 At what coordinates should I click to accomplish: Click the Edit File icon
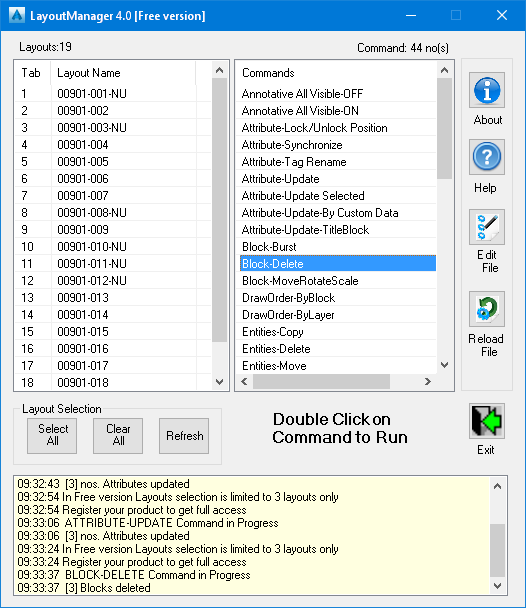(x=486, y=227)
